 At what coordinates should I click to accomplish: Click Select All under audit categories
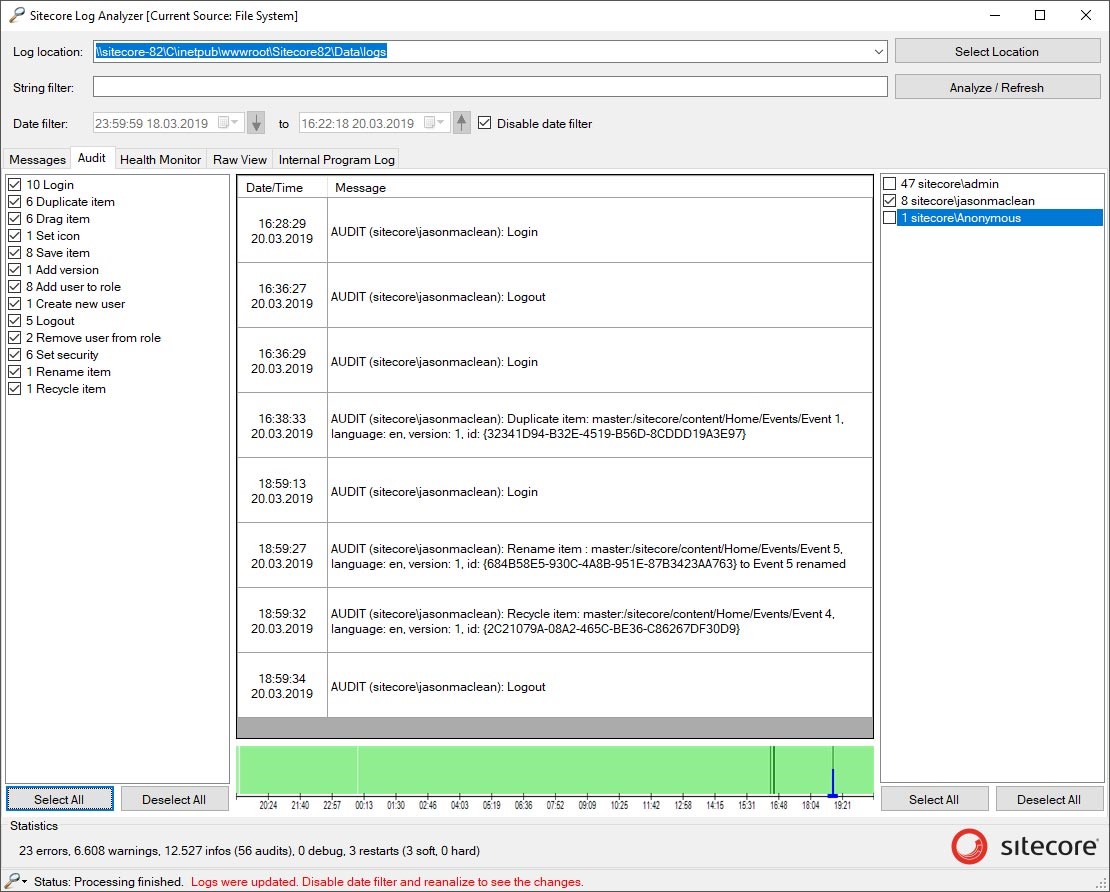[59, 799]
